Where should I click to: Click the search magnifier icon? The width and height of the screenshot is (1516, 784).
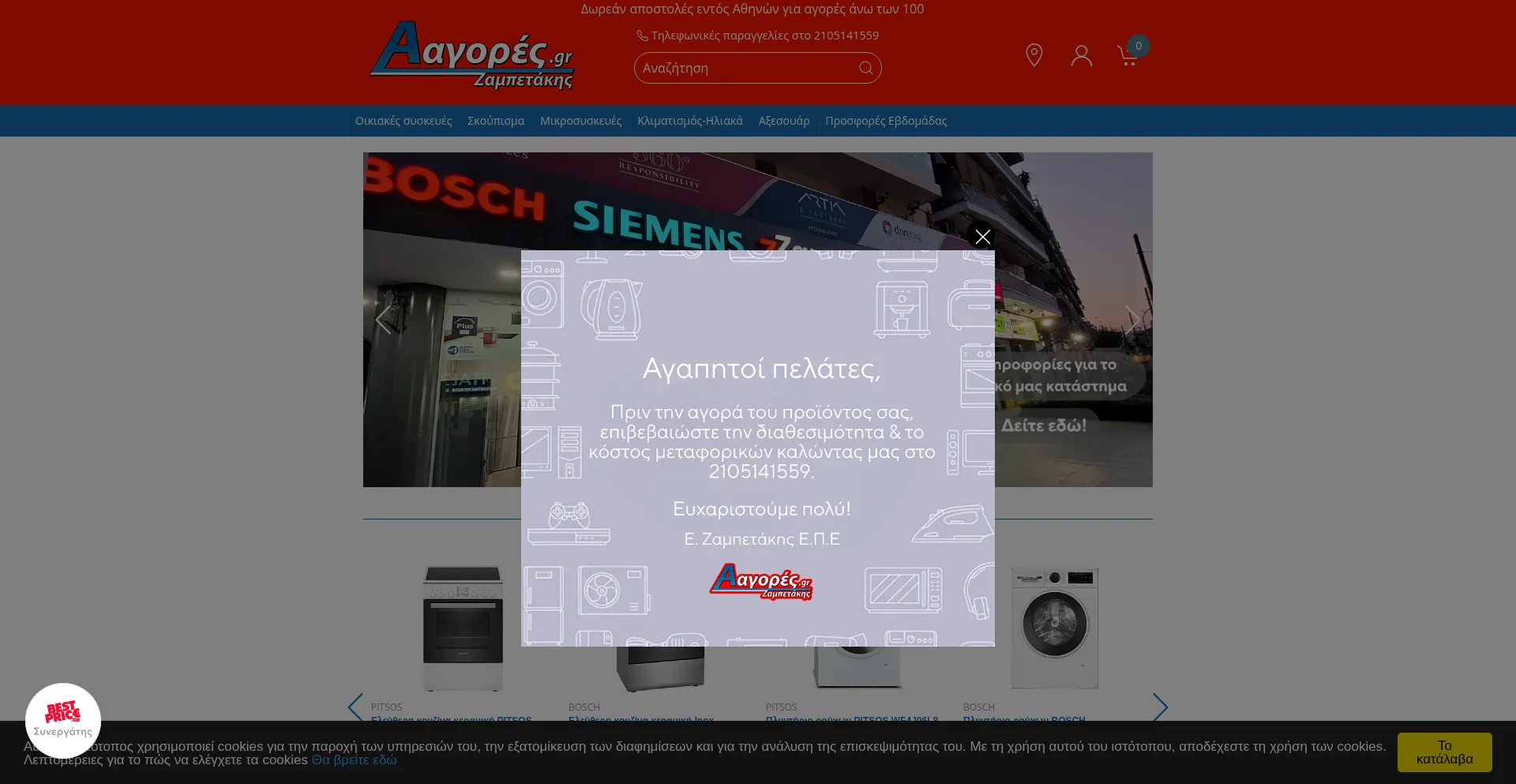tap(865, 69)
